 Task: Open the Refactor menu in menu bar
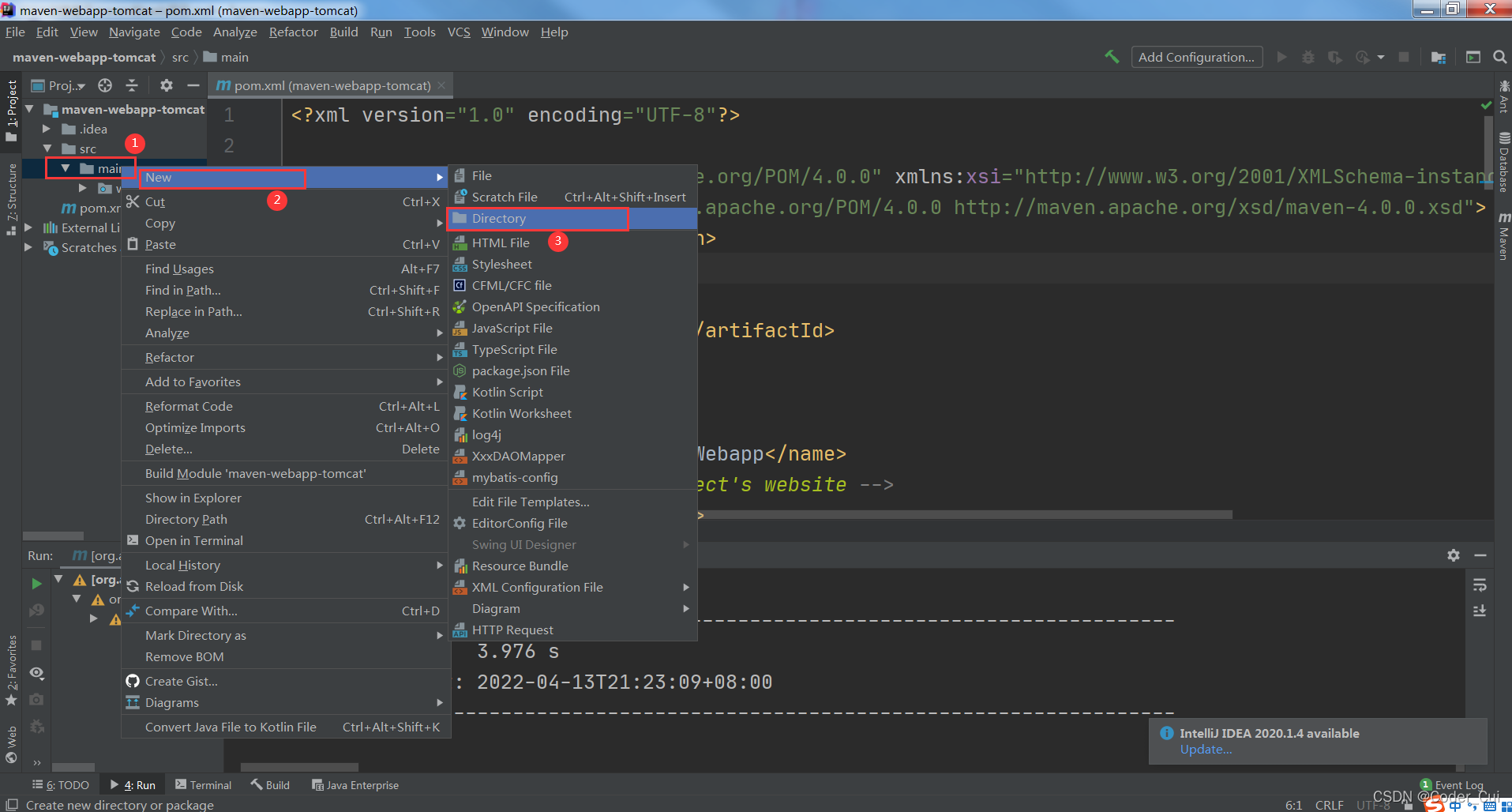click(293, 32)
